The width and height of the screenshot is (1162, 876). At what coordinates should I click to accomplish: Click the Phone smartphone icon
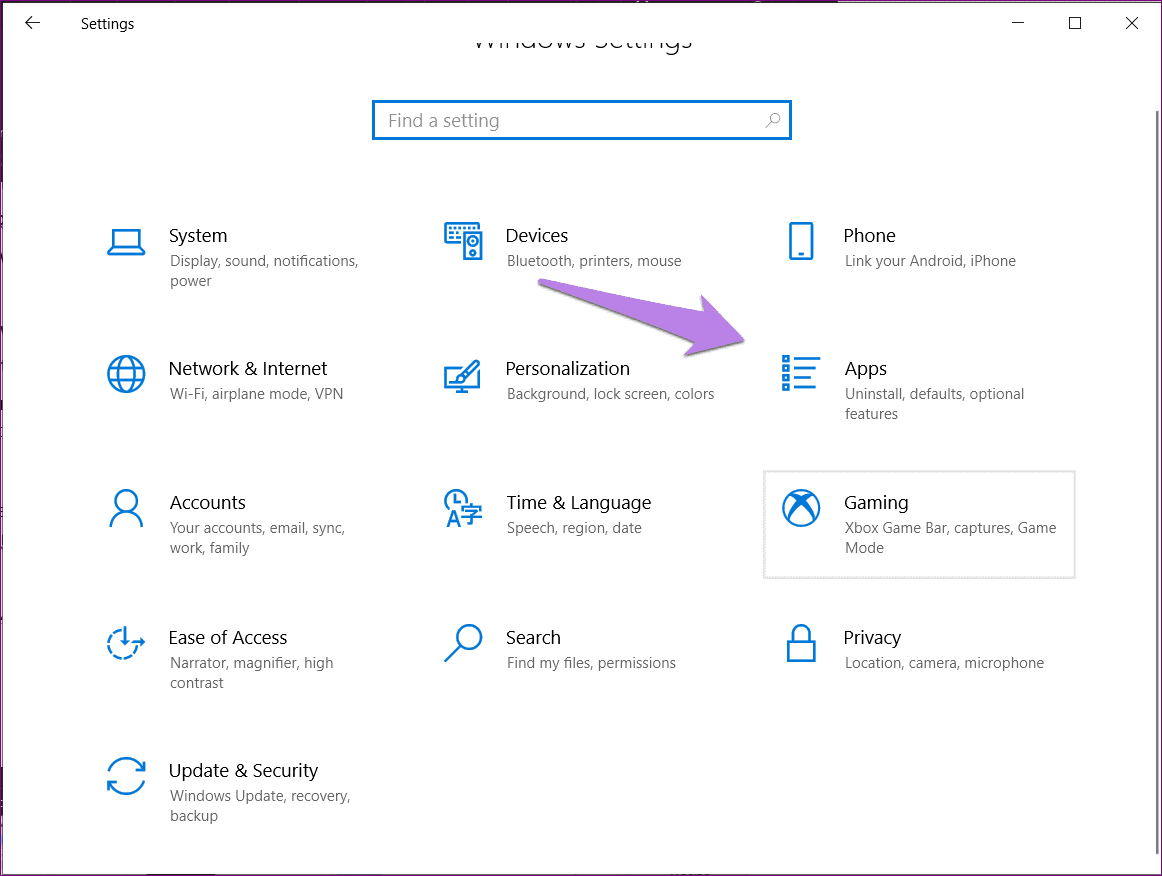click(800, 241)
